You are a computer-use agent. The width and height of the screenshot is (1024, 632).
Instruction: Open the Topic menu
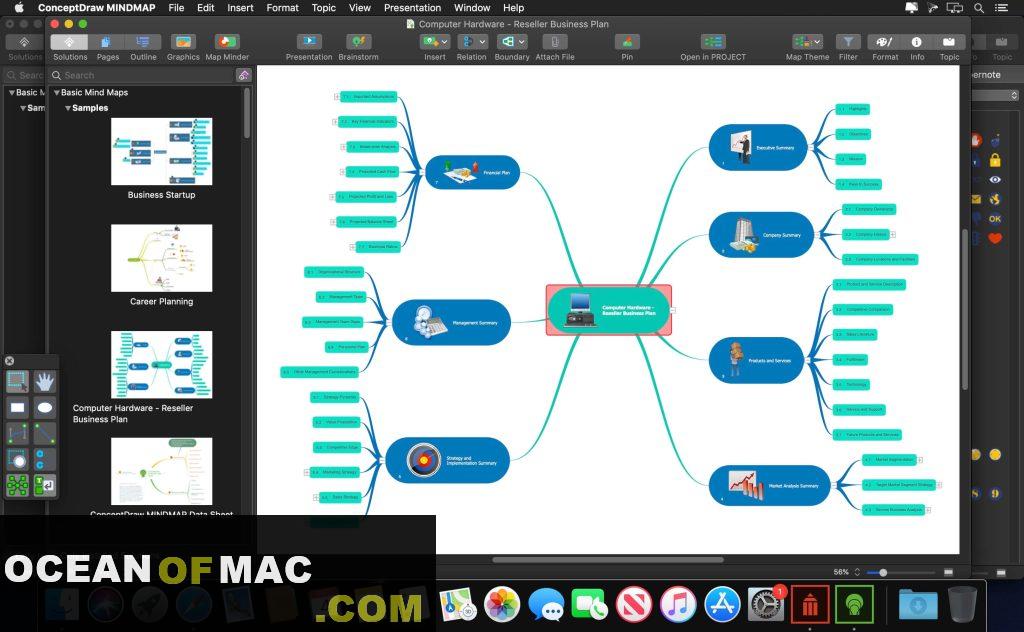coord(323,8)
